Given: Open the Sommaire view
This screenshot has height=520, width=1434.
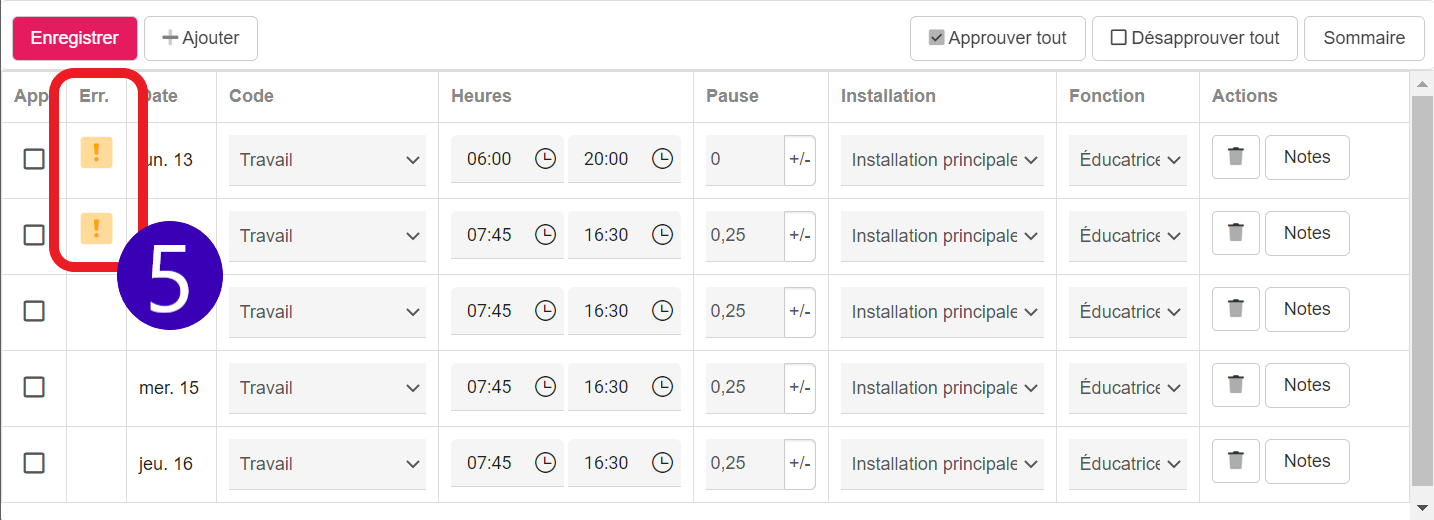Looking at the screenshot, I should click(1364, 38).
